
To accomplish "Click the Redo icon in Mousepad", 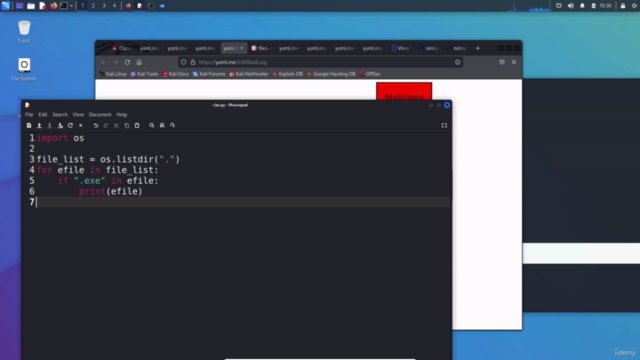I will coord(106,125).
